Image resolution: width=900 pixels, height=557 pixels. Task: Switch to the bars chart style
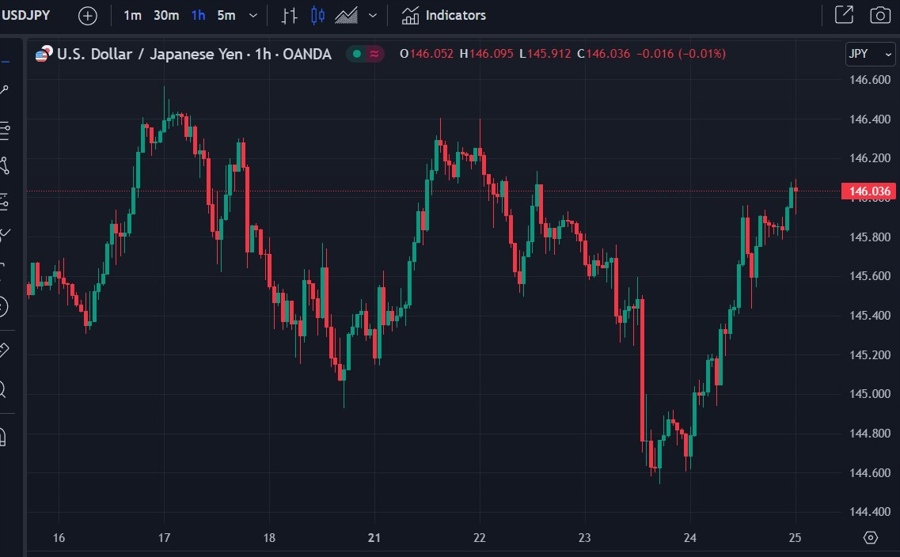coord(289,16)
